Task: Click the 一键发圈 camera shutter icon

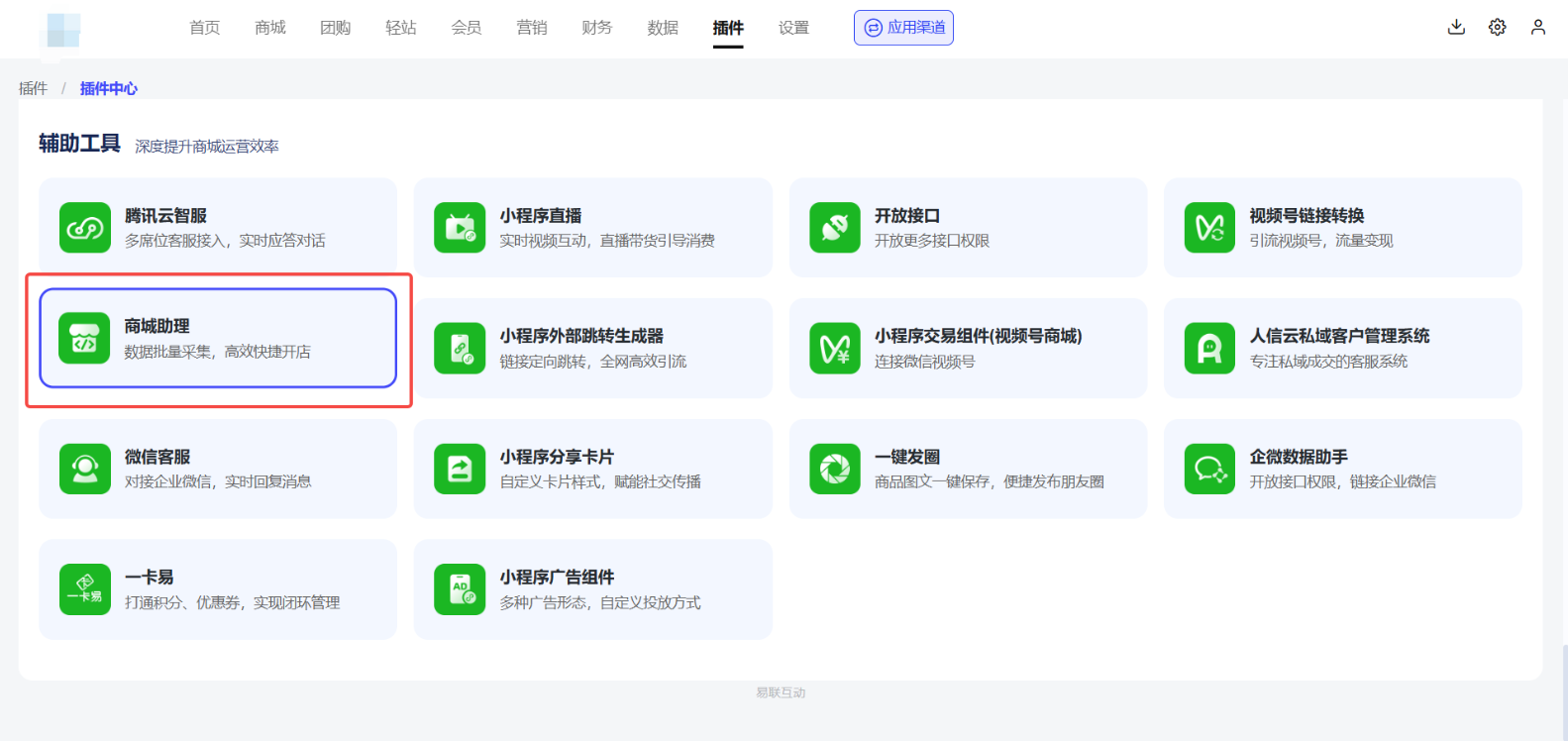Action: 834,469
